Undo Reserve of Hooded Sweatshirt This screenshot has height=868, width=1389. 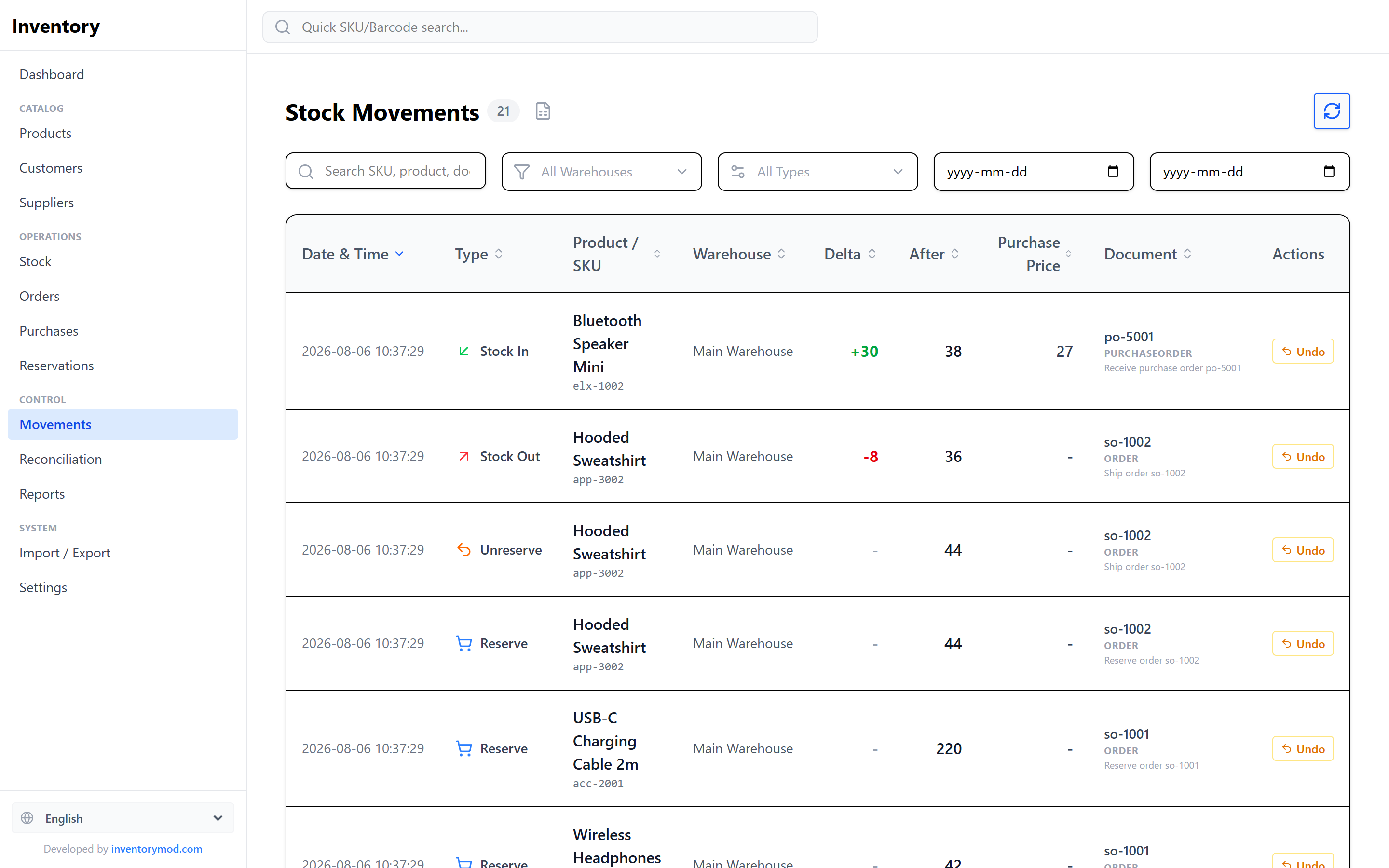pos(1302,643)
